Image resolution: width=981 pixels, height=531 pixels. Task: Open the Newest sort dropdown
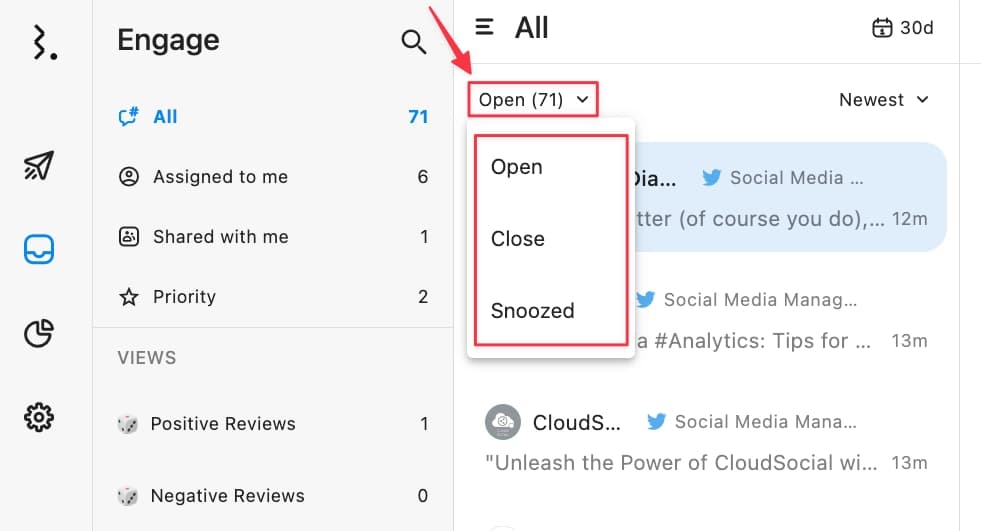884,100
